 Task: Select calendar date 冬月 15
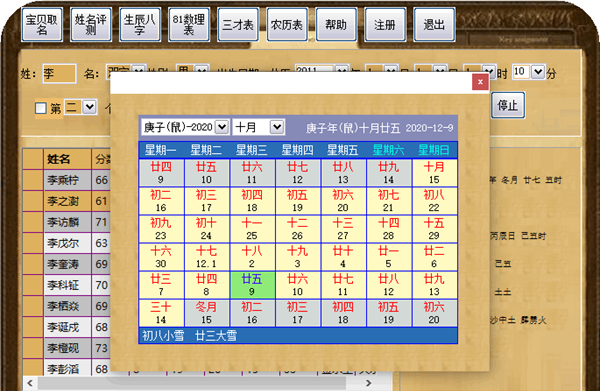point(206,313)
